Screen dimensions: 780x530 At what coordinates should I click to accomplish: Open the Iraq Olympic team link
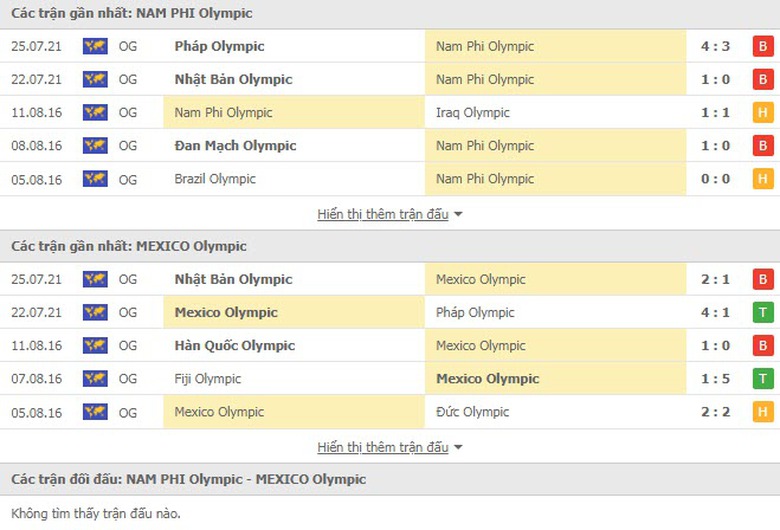tap(473, 113)
